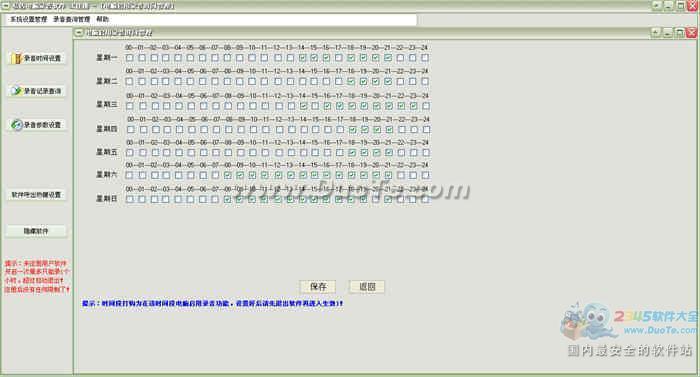This screenshot has height=377, width=700.
Task: Uncheck the 14 hour box for 星期三
Action: coord(304,106)
